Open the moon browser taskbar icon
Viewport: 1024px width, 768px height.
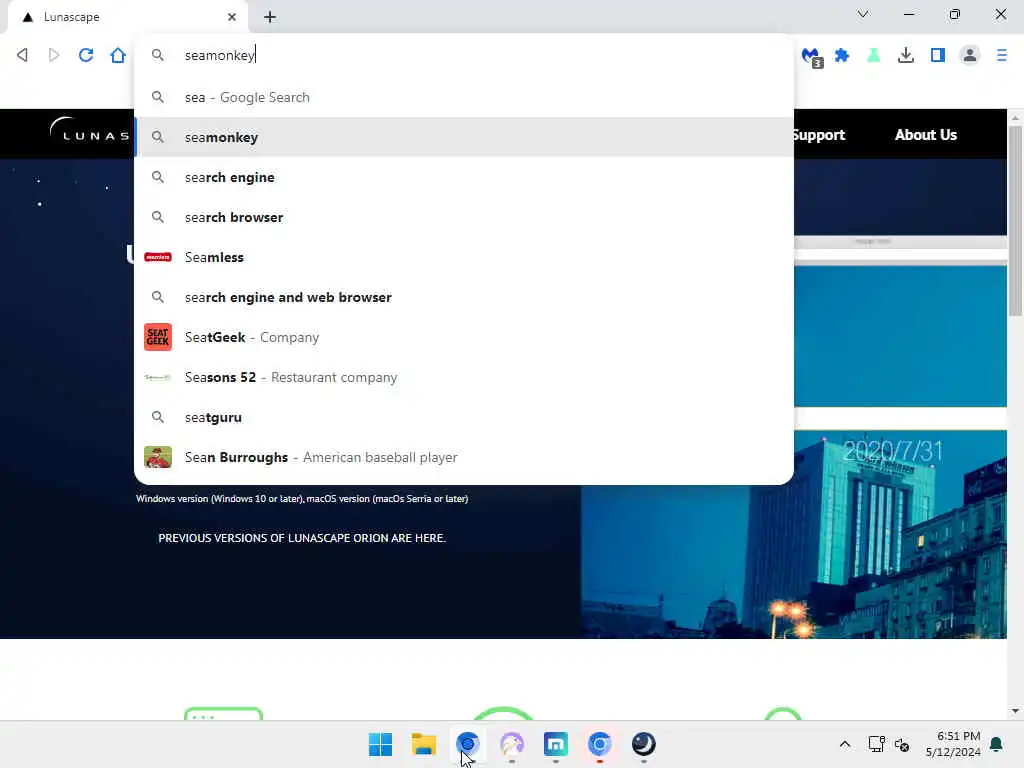(x=643, y=744)
